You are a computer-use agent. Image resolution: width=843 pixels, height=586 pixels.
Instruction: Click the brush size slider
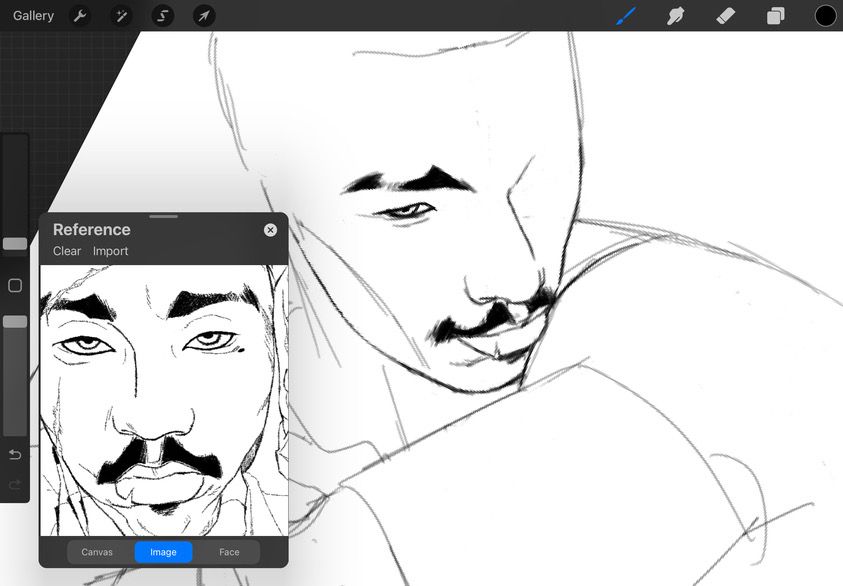[x=15, y=243]
